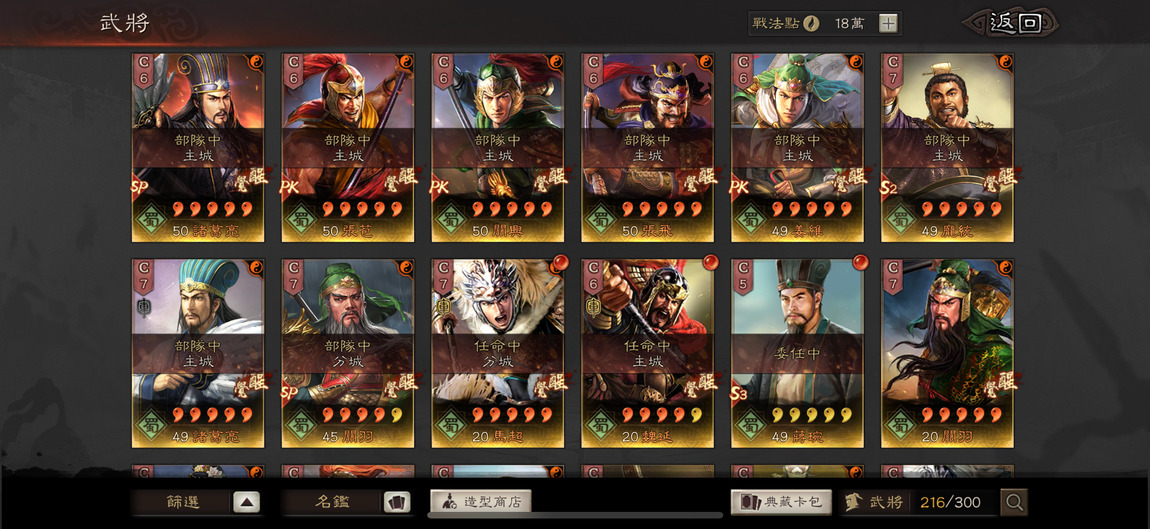Click the 蜀 faction emblem on 張飛 card
1150x529 pixels.
601,219
